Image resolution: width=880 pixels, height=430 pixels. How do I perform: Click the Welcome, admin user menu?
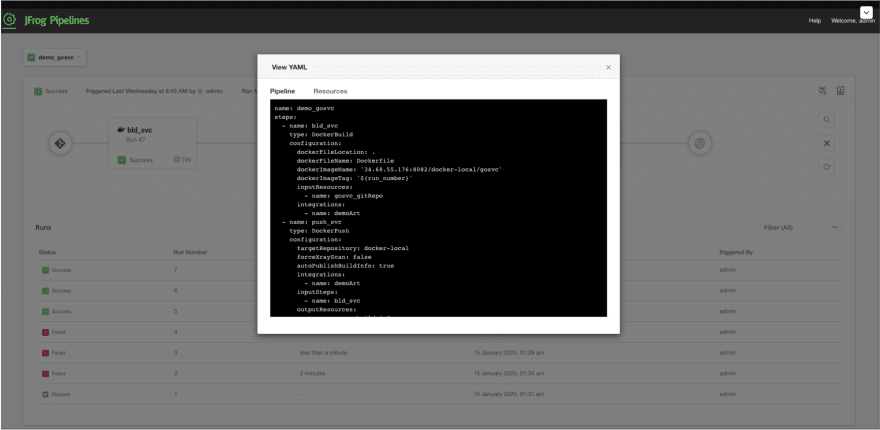pos(852,21)
